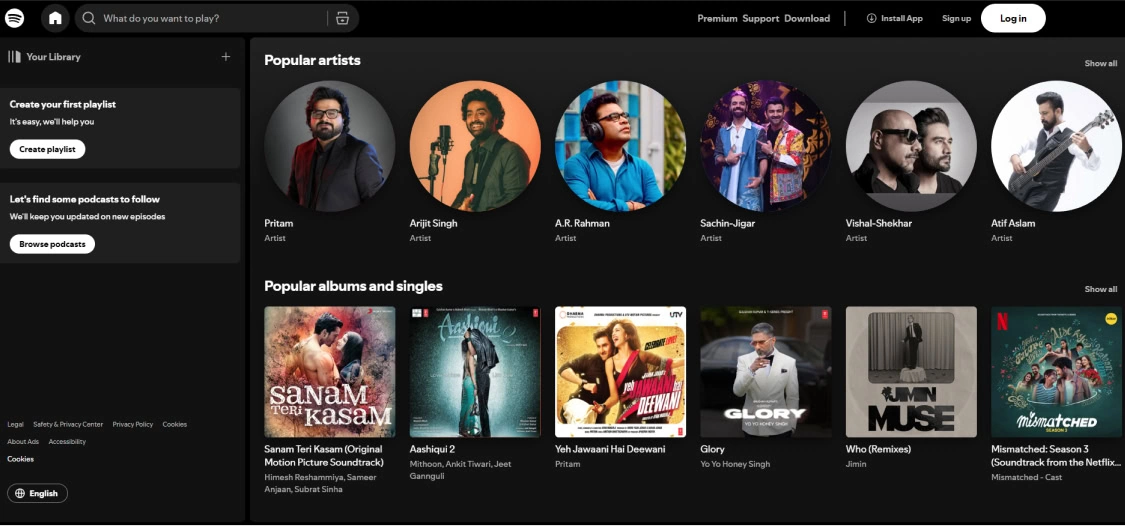Screen dimensions: 1125x526
Task: Open A.R. Rahman artist photo
Action: 620,146
